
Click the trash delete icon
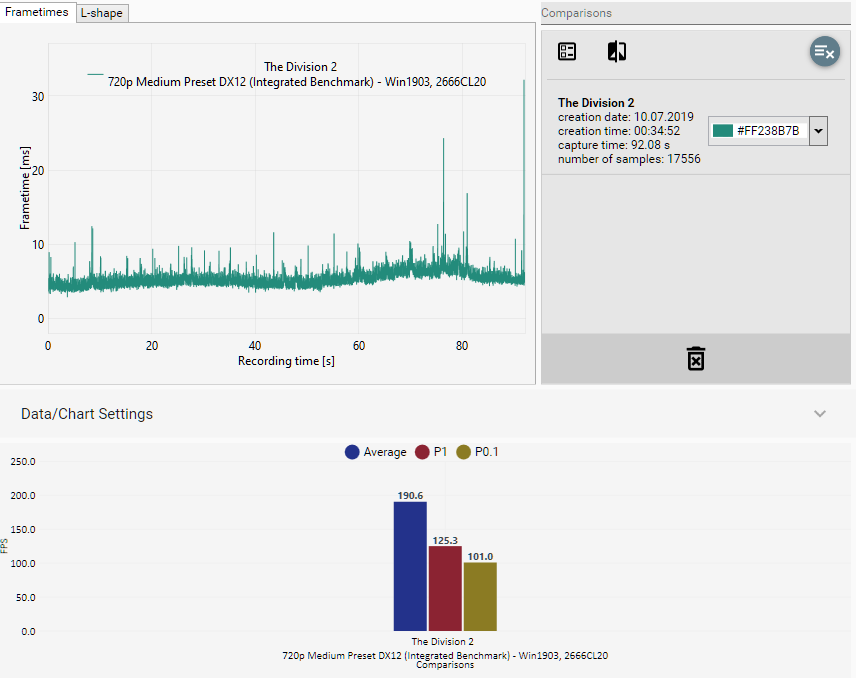[696, 359]
